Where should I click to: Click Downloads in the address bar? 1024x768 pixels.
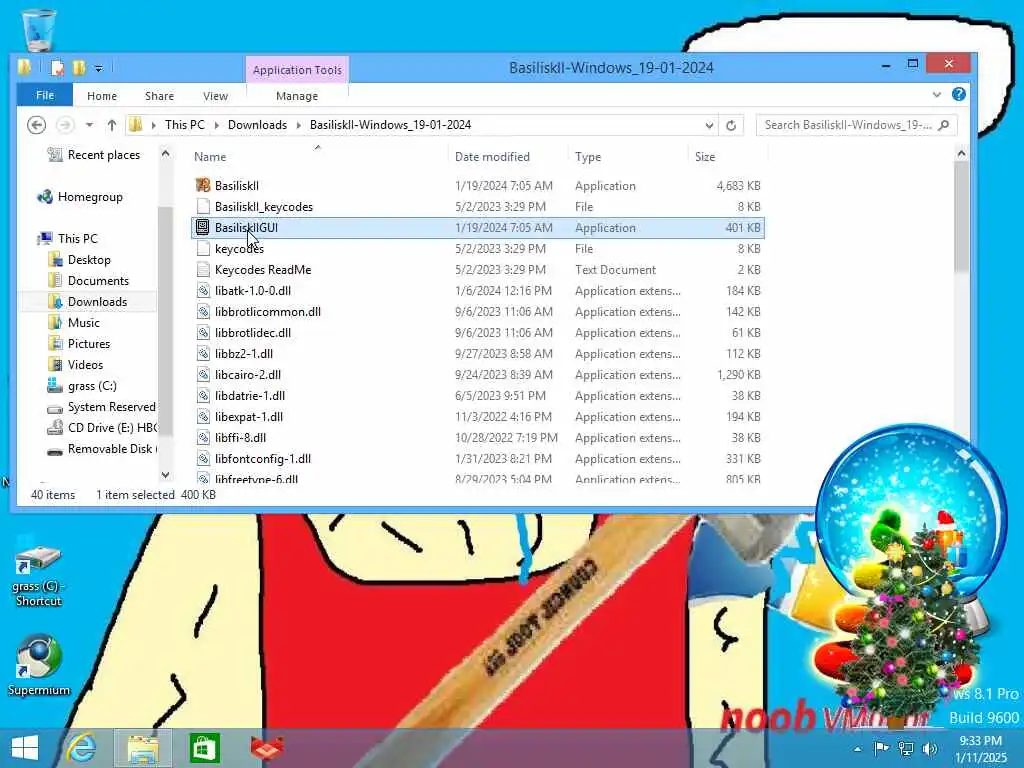[x=257, y=125]
